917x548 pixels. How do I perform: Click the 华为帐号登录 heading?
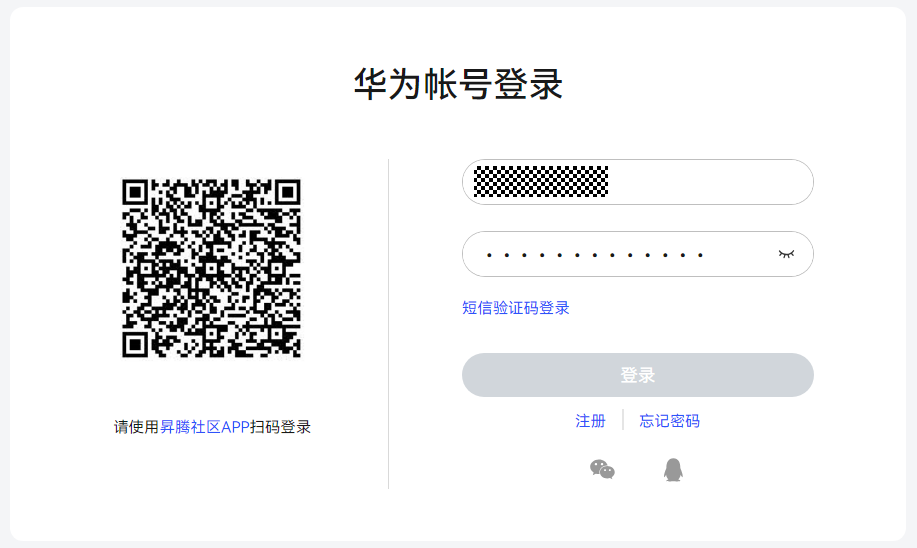[458, 84]
